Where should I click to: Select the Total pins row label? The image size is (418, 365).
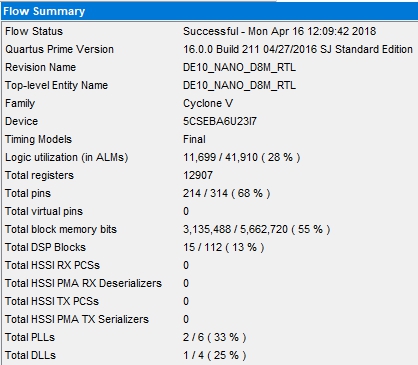(28, 193)
